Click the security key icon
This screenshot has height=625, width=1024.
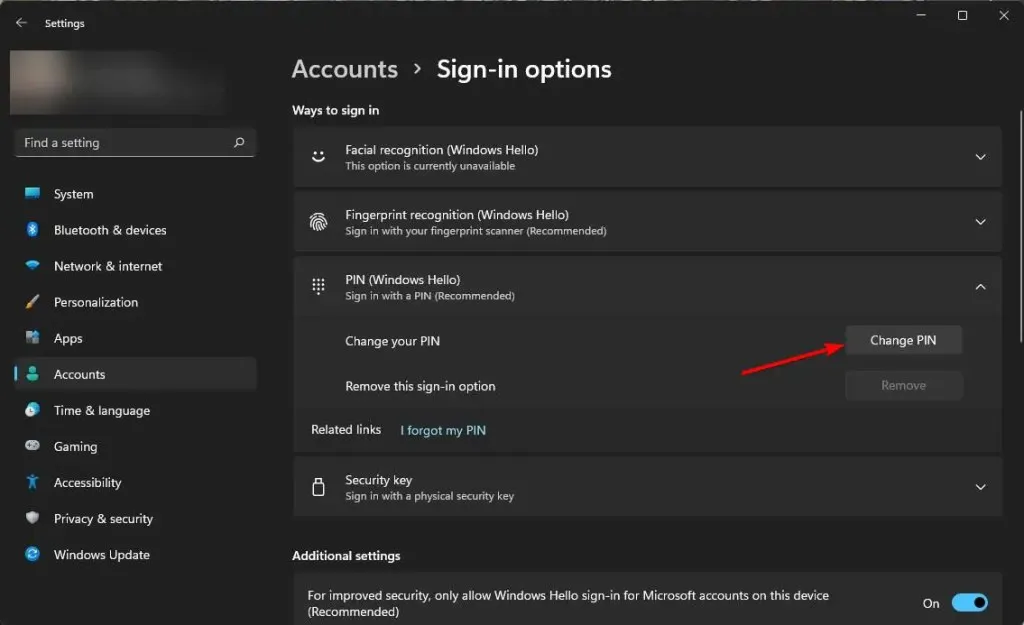[x=318, y=487]
